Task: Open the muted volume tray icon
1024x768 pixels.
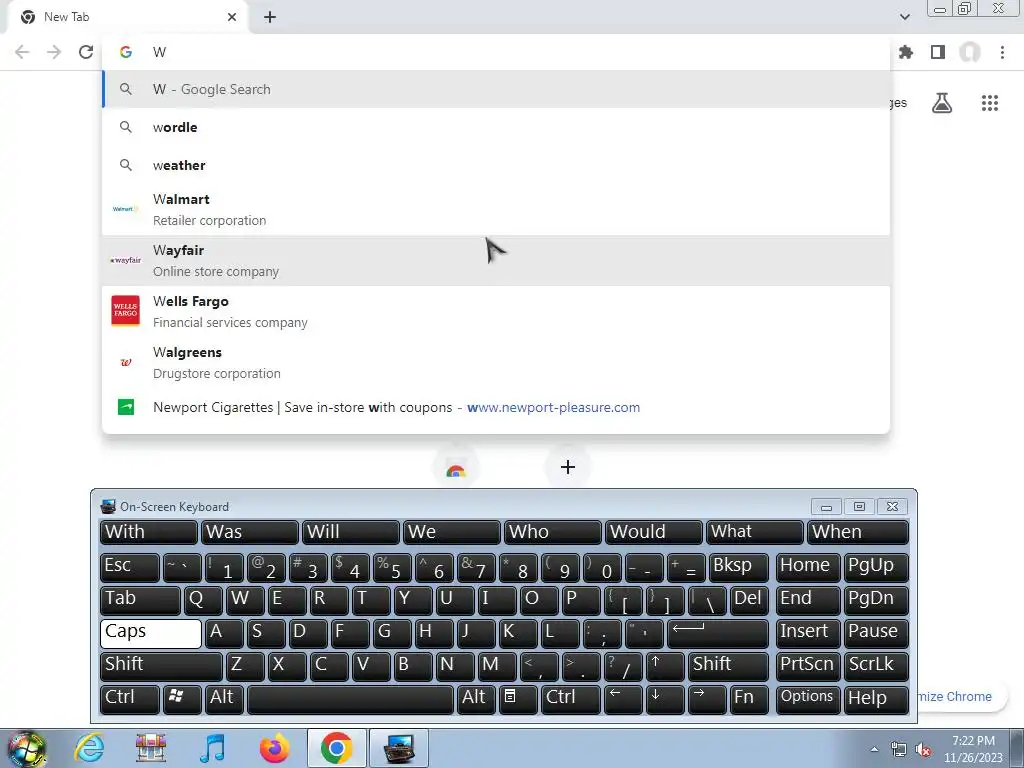Action: click(923, 749)
